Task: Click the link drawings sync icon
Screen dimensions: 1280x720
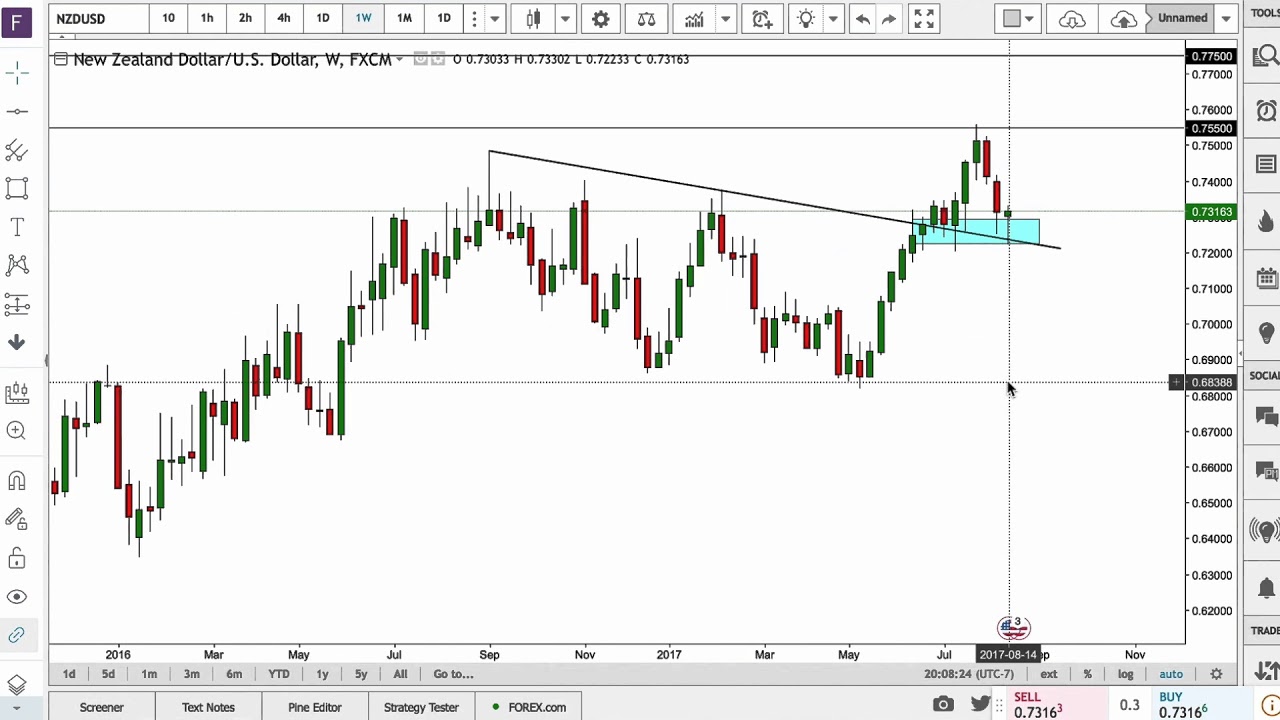Action: (x=17, y=635)
